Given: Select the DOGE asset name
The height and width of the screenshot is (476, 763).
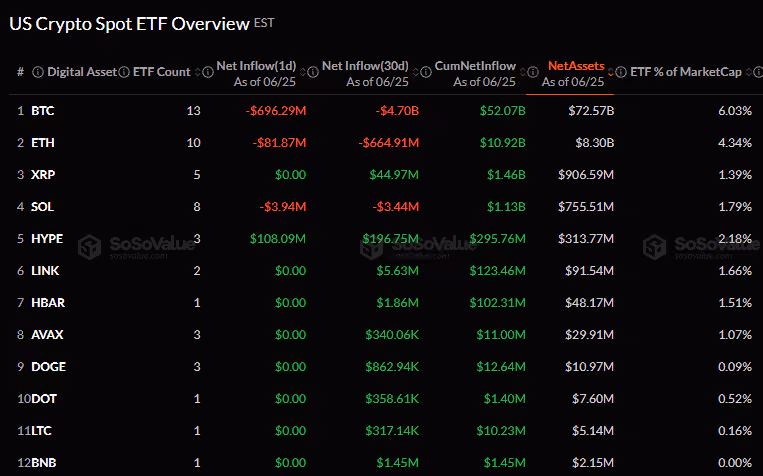Looking at the screenshot, I should [x=48, y=367].
